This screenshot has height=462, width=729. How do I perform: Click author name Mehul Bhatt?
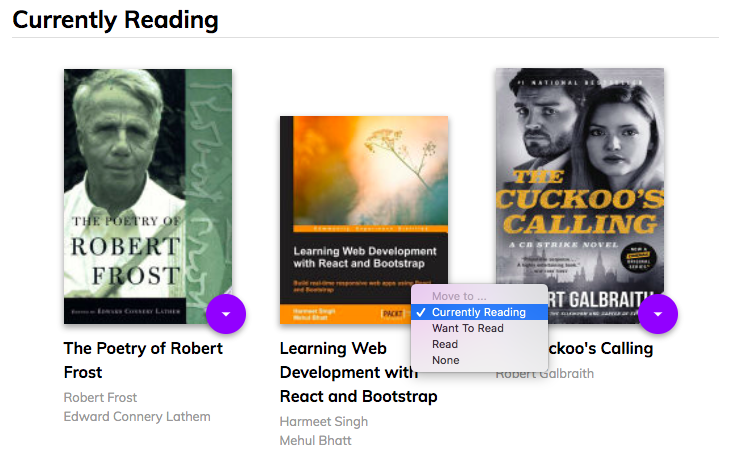tap(316, 441)
